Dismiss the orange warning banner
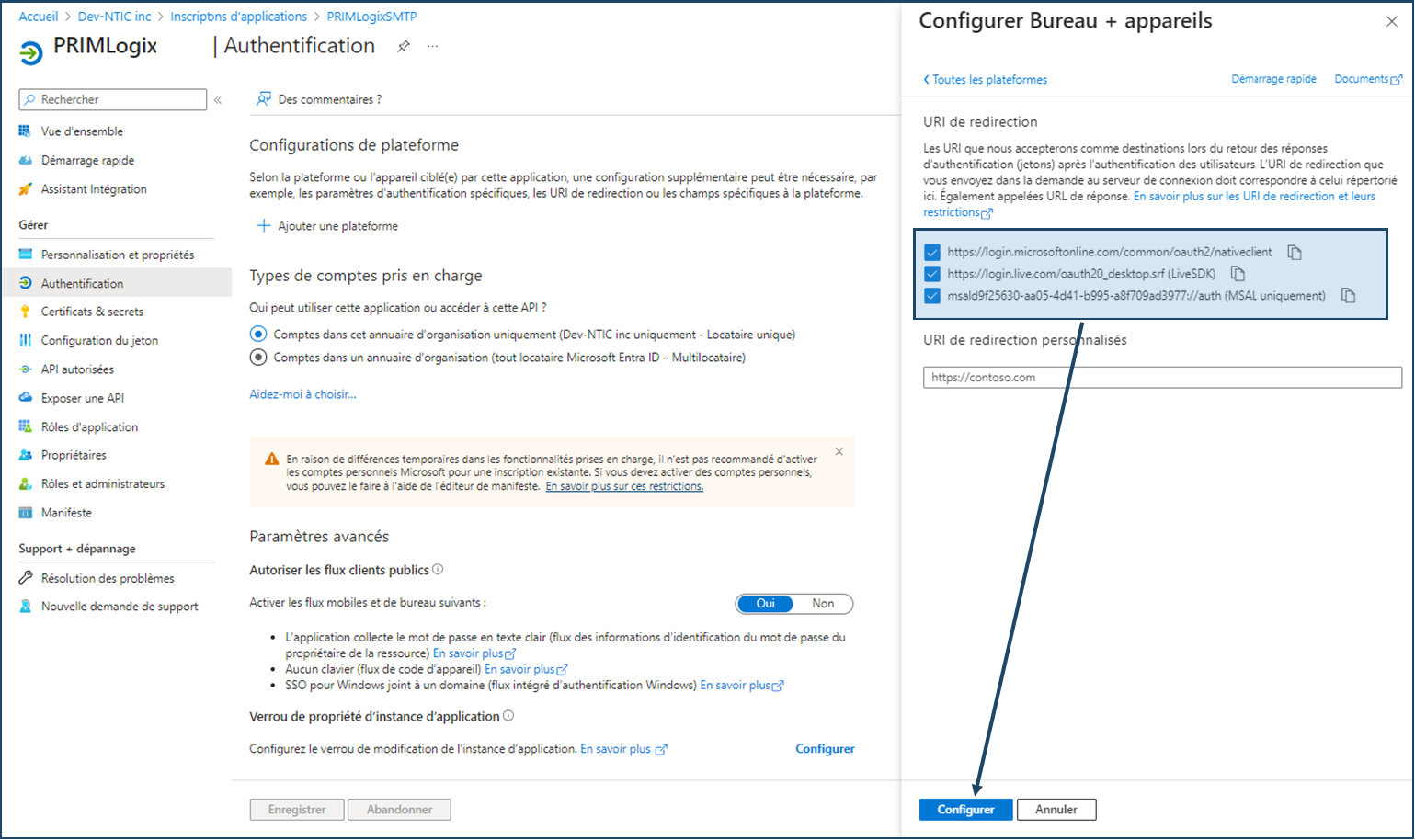 [x=839, y=452]
